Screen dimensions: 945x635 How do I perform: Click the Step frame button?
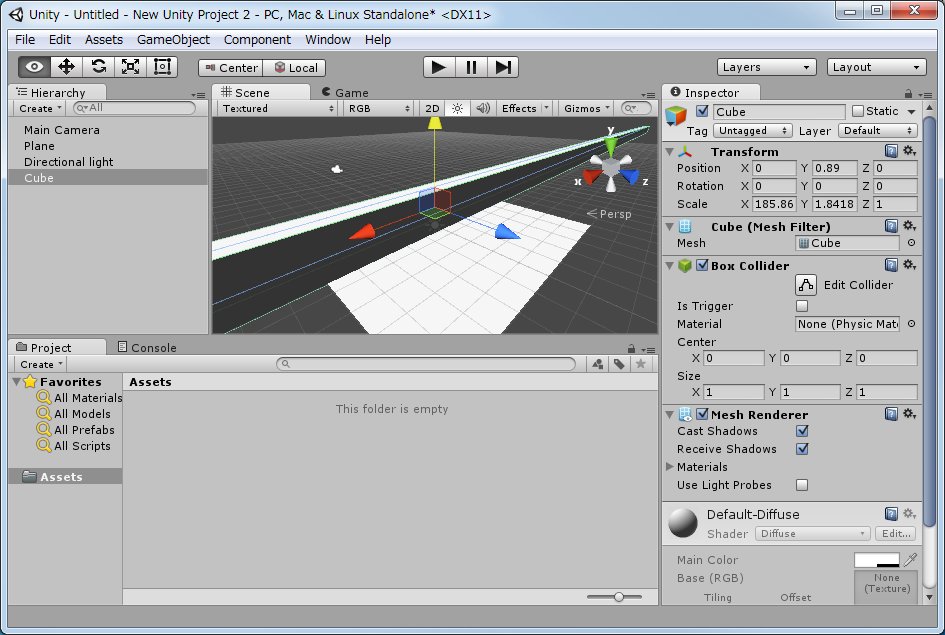[x=504, y=67]
